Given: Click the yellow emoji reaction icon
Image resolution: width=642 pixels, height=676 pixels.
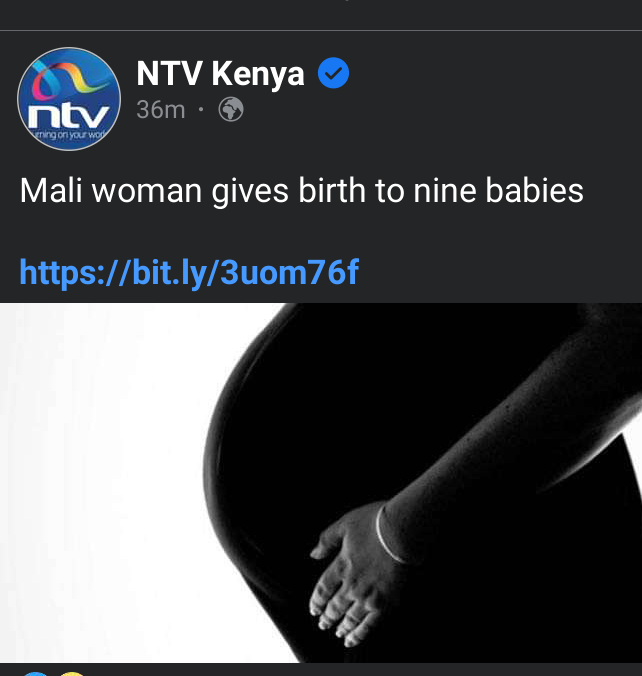Looking at the screenshot, I should (x=72, y=673).
